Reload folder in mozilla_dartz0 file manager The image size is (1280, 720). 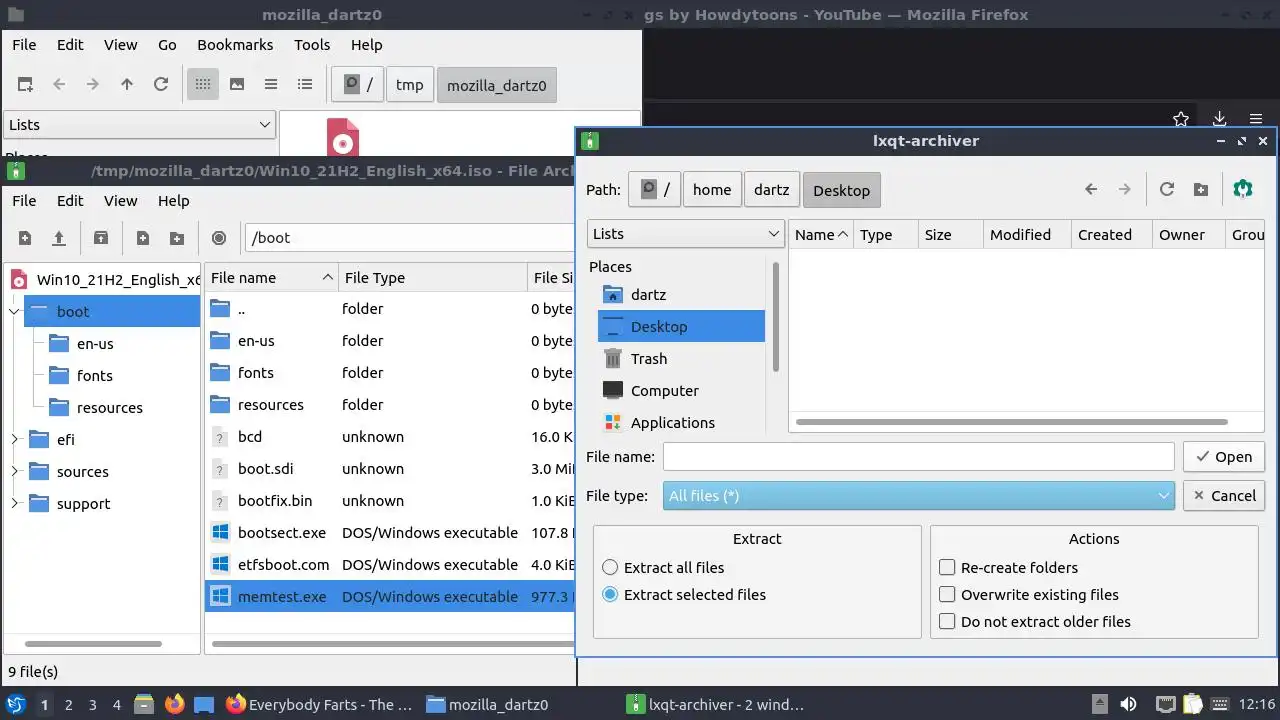coord(161,85)
